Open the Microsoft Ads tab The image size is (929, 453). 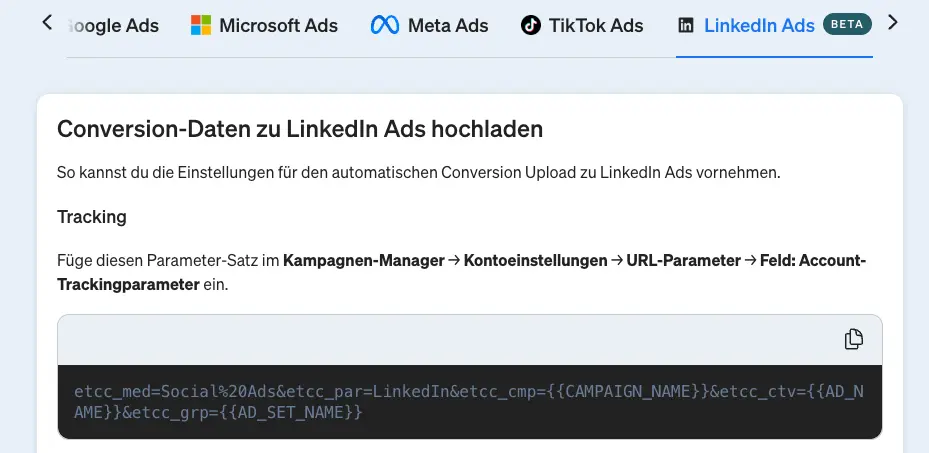point(278,25)
